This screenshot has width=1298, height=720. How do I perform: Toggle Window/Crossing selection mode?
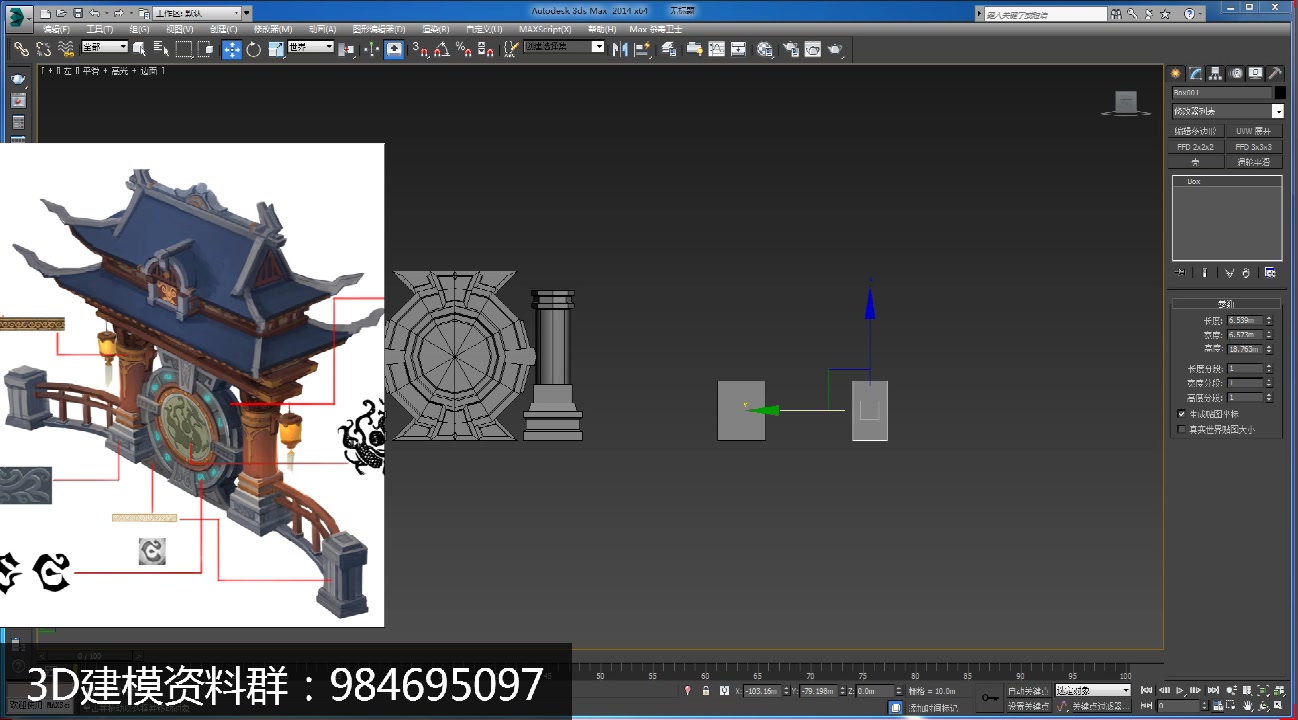click(206, 48)
